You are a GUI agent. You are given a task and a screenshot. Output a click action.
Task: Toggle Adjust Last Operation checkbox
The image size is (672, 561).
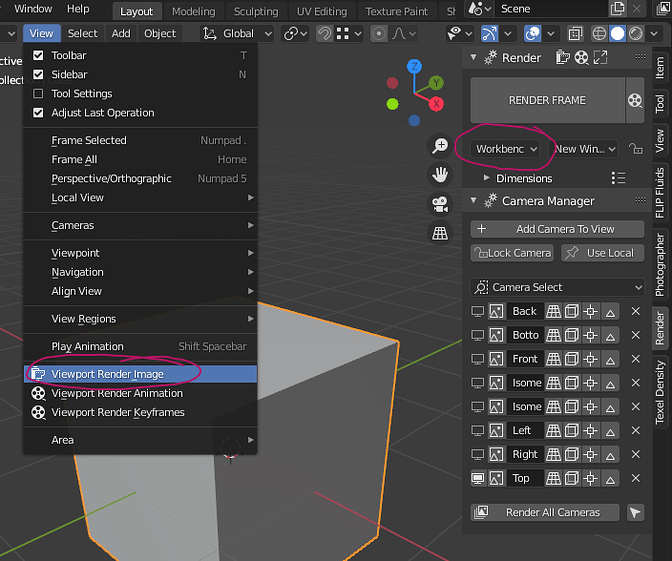38,113
